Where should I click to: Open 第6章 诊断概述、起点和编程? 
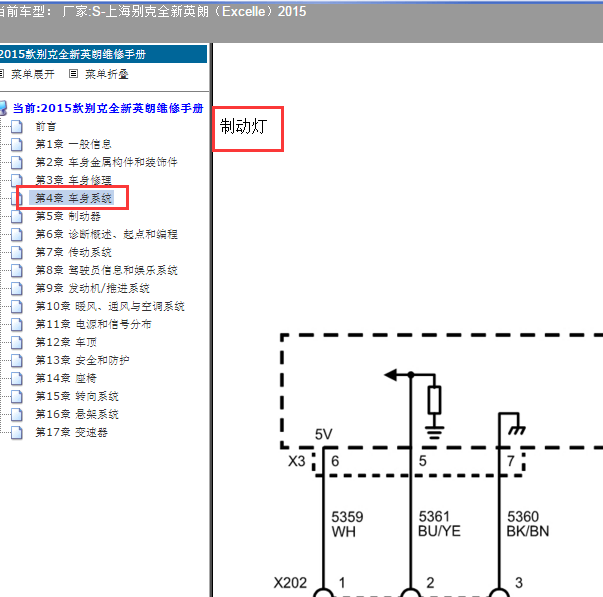click(x=106, y=234)
